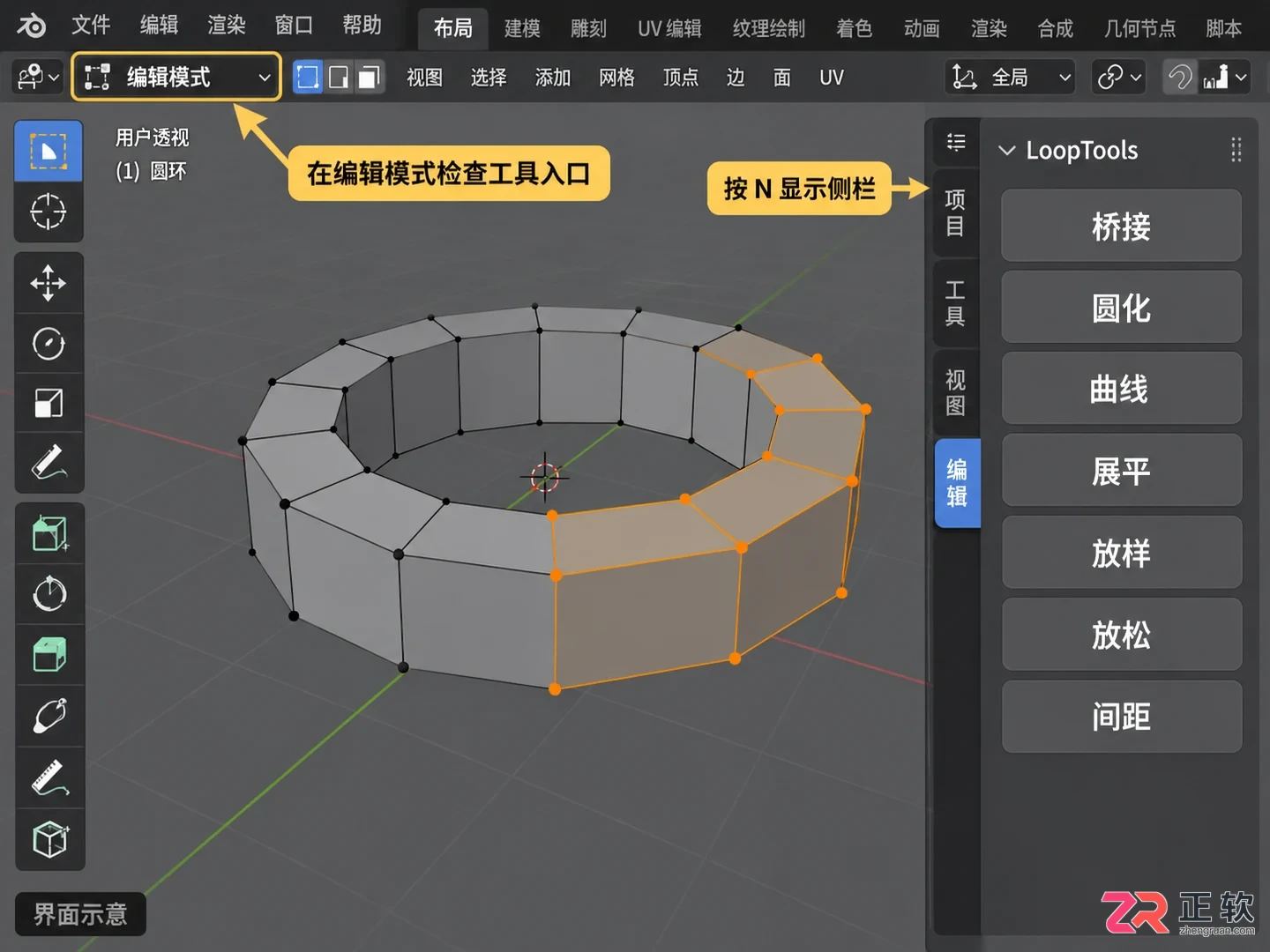Open the 视图 sidebar tab
1270x952 pixels.
(x=956, y=393)
